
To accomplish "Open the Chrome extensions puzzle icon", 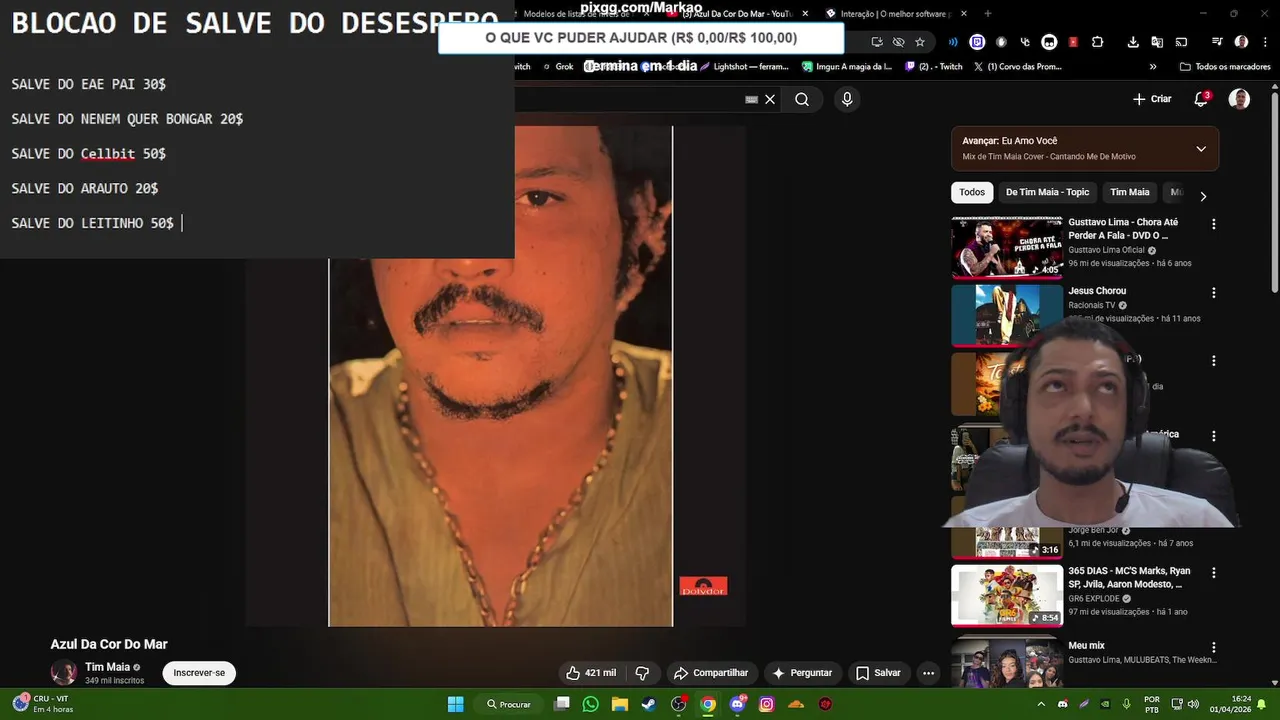I will 1097,42.
